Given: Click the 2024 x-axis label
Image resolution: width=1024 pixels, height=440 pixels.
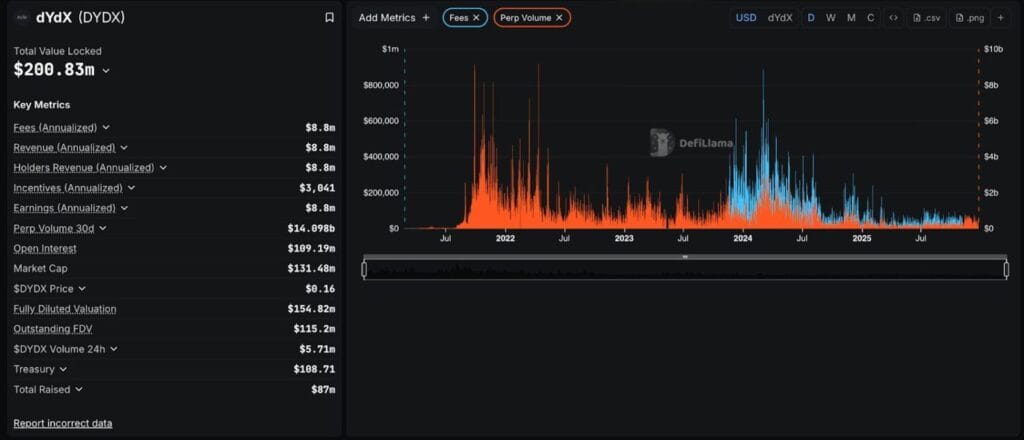Looking at the screenshot, I should (x=743, y=238).
